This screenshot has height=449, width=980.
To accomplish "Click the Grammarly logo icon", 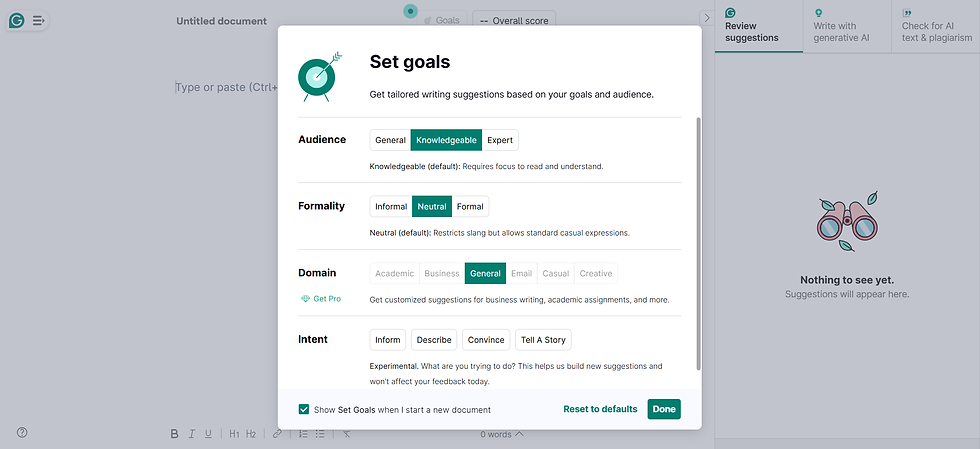I will (17, 21).
